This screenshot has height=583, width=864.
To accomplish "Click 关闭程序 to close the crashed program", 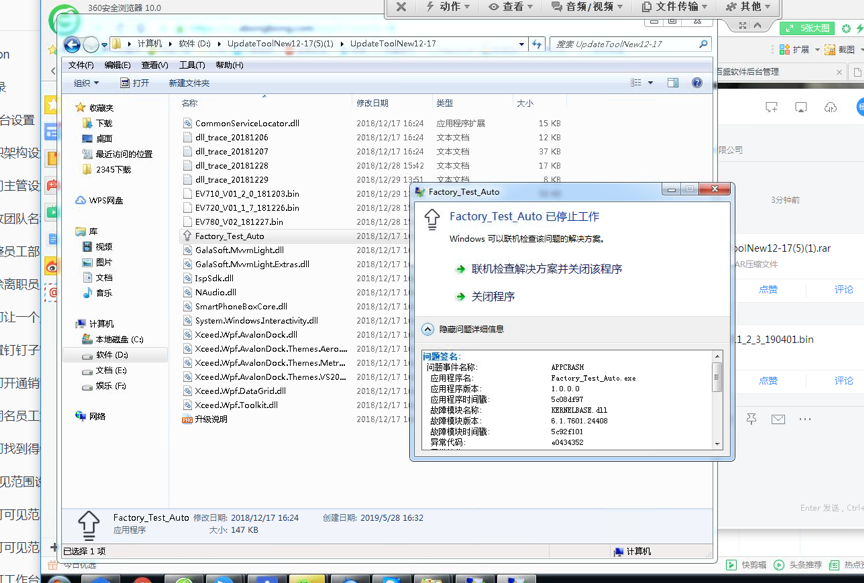I will (x=493, y=297).
